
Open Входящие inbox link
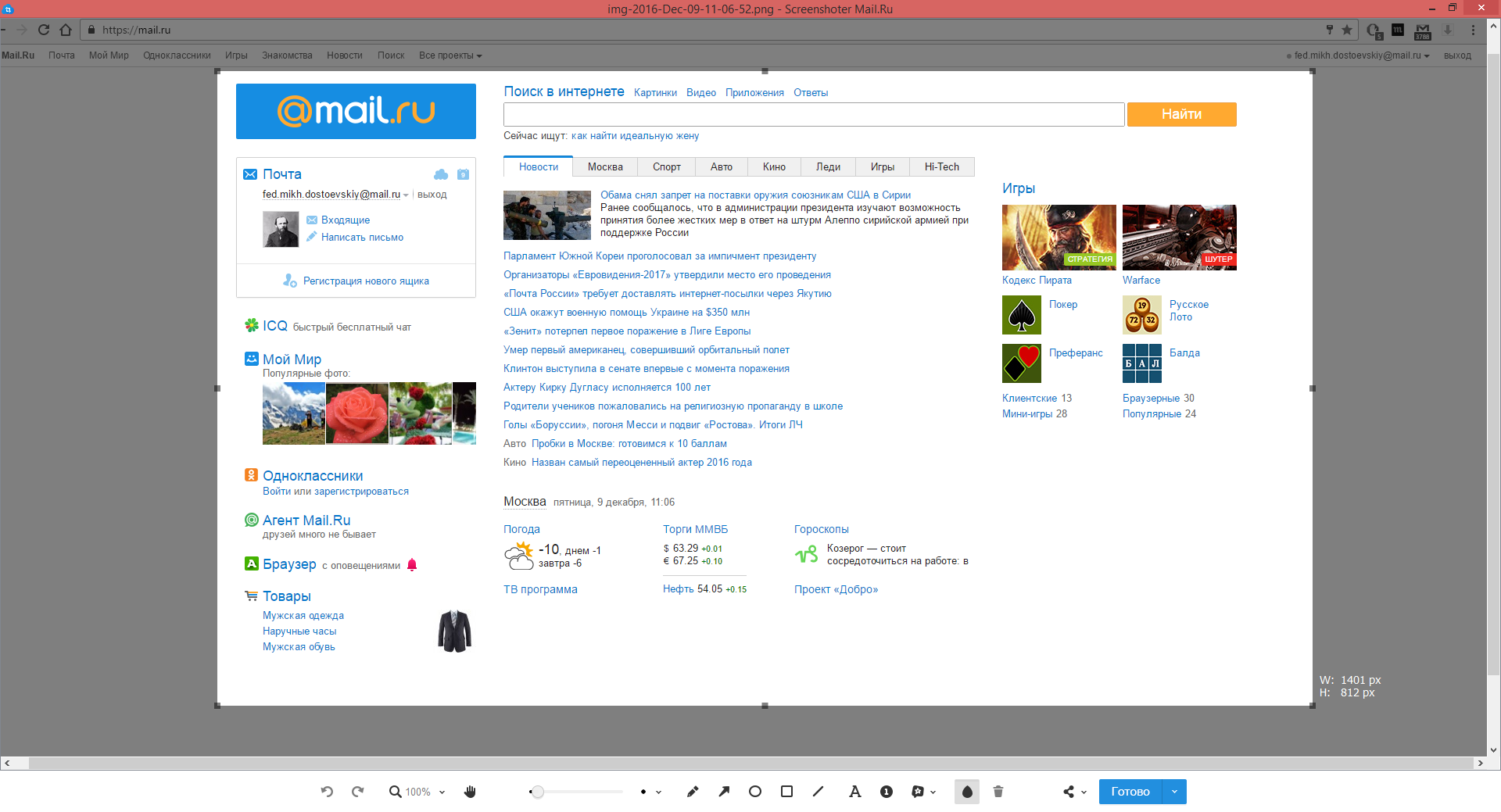point(346,220)
